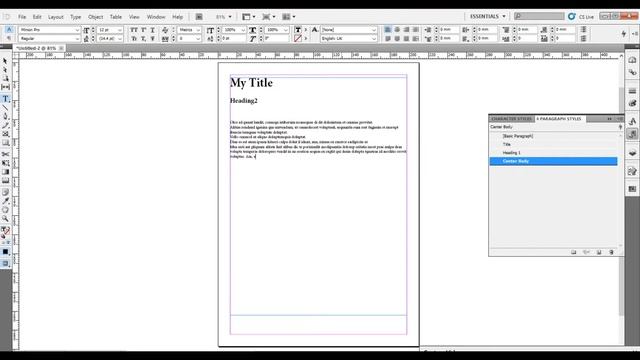Select the Gradient Swatch tool
Image resolution: width=640 pixels, height=360 pixels.
click(5, 172)
